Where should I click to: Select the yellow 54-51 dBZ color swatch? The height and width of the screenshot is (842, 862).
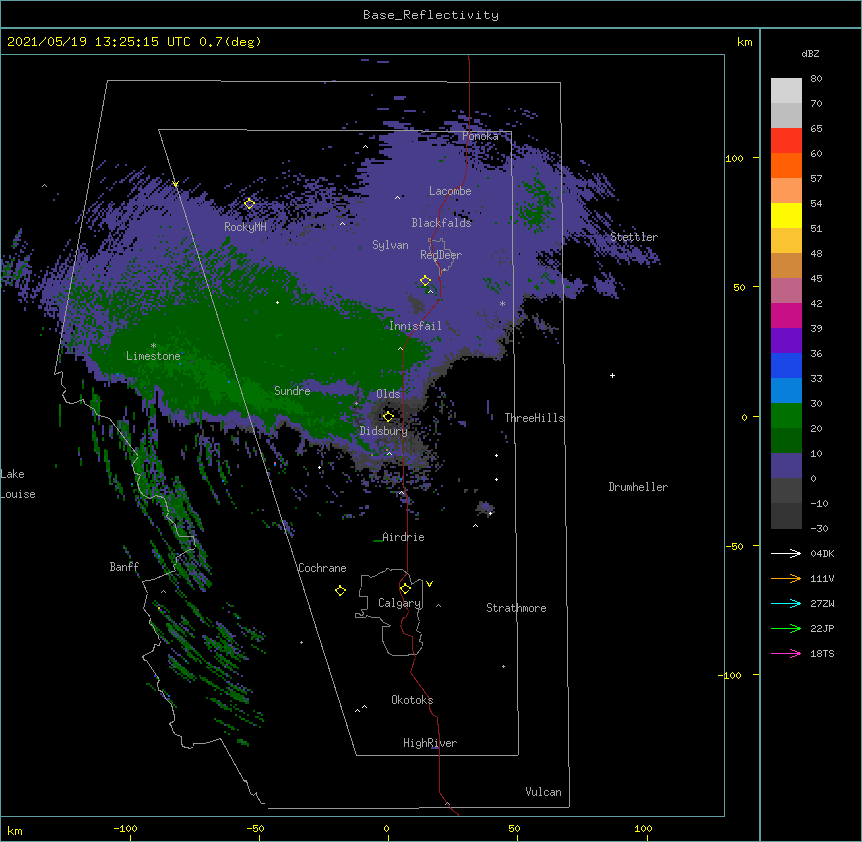pyautogui.click(x=786, y=215)
